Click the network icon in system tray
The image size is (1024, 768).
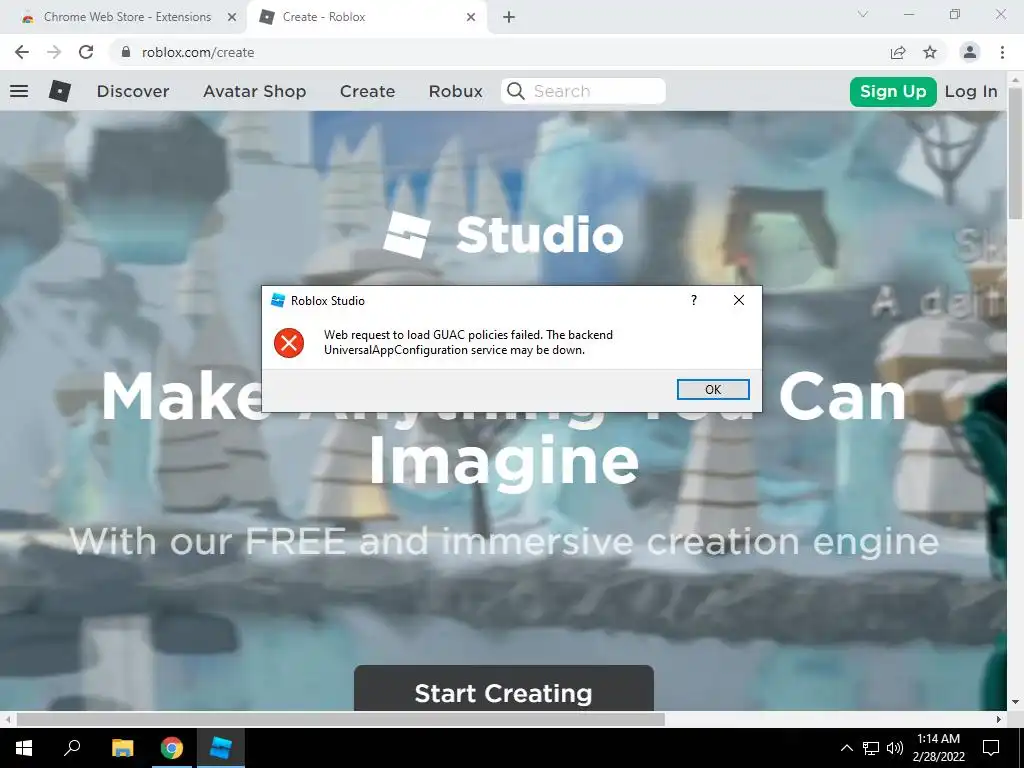coord(871,748)
